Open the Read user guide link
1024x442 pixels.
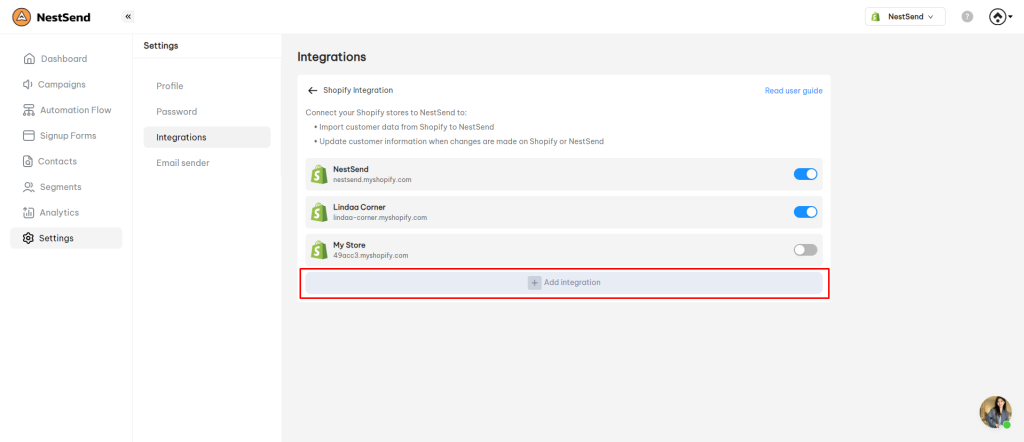point(793,91)
